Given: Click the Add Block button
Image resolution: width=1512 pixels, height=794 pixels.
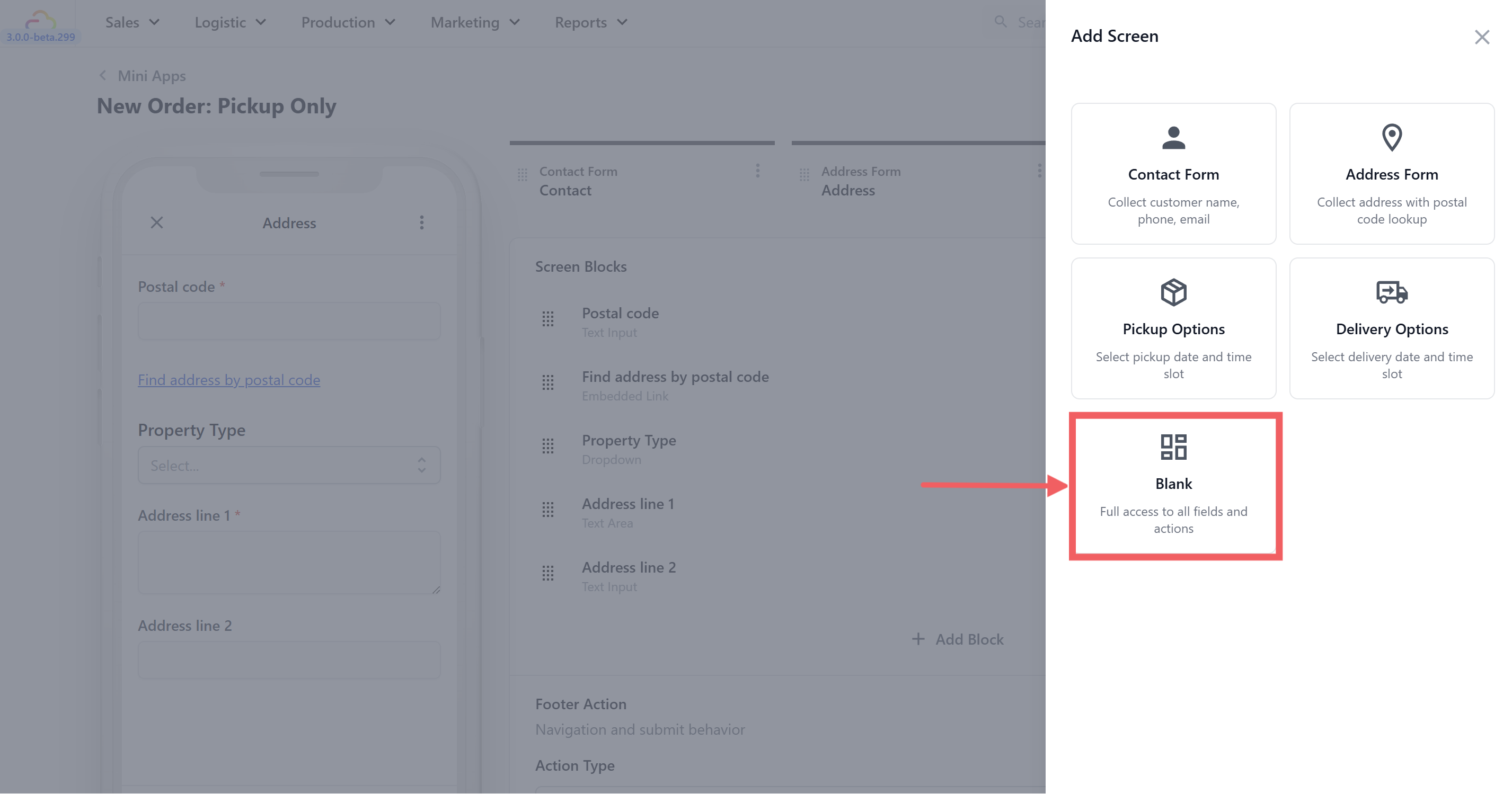Looking at the screenshot, I should (x=958, y=639).
